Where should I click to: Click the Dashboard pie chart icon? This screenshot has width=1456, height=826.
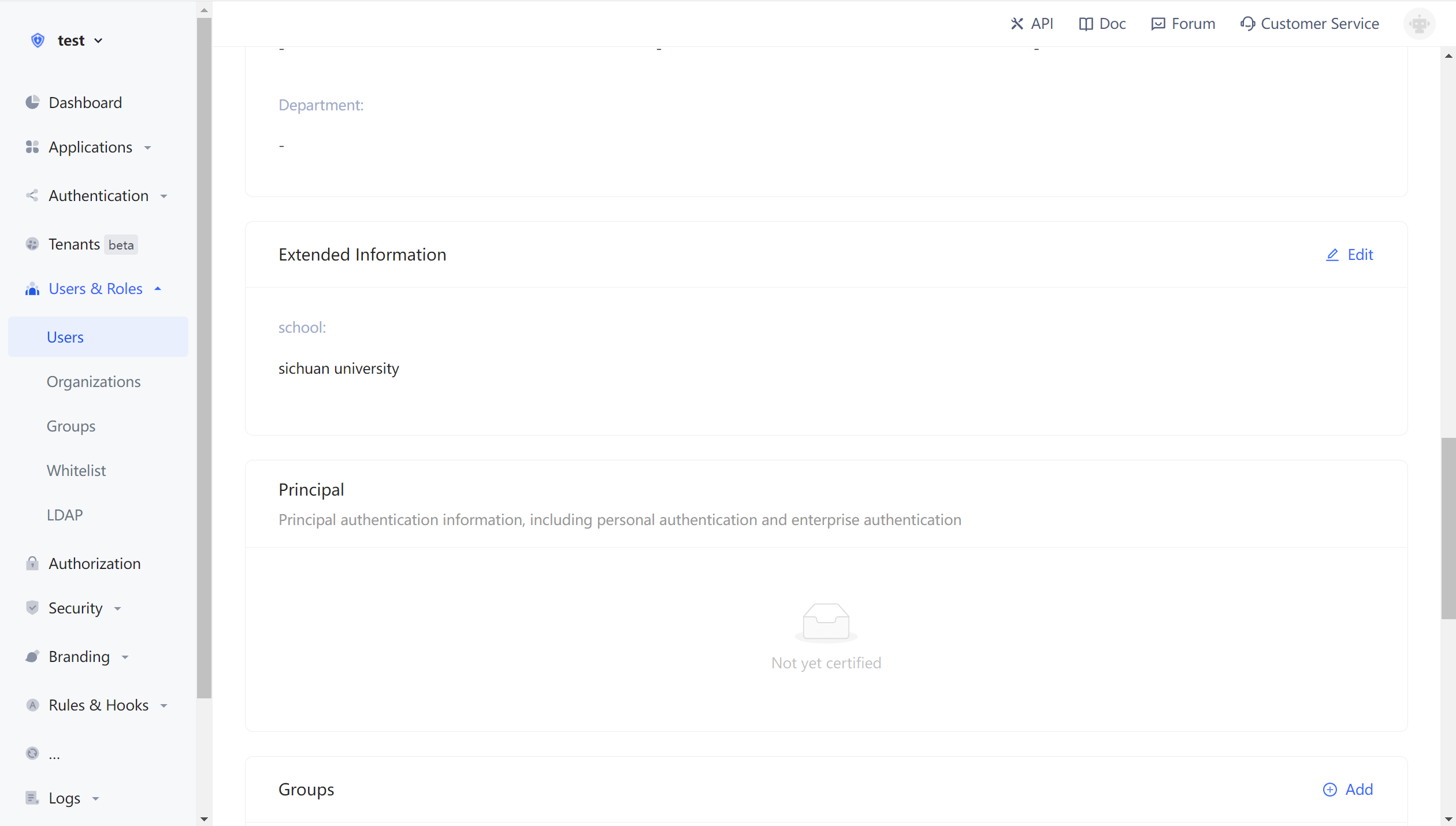32,102
